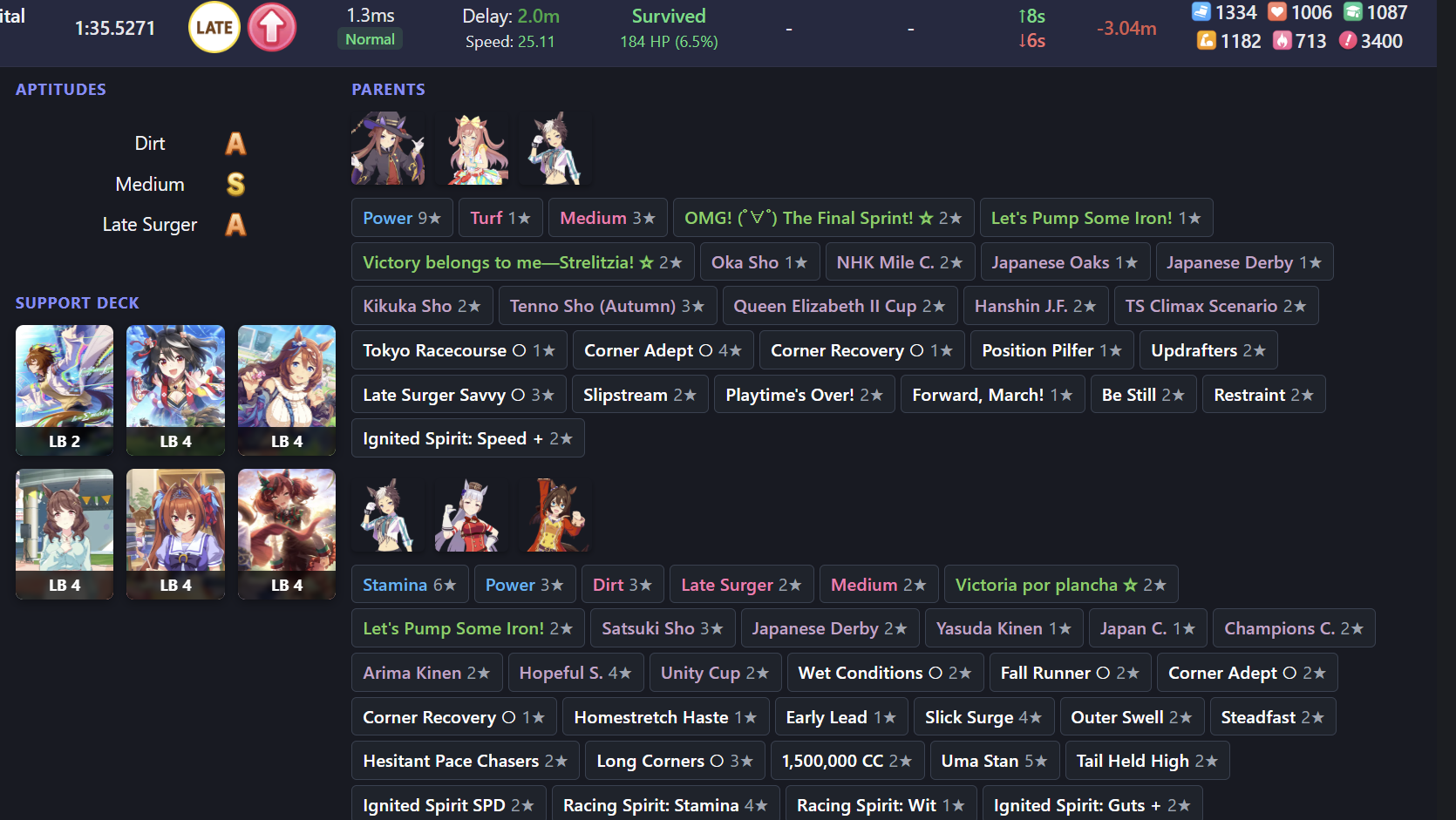Click the Victory belongs to me—Strelitzia! tag
The image size is (1456, 820).
pos(523,262)
